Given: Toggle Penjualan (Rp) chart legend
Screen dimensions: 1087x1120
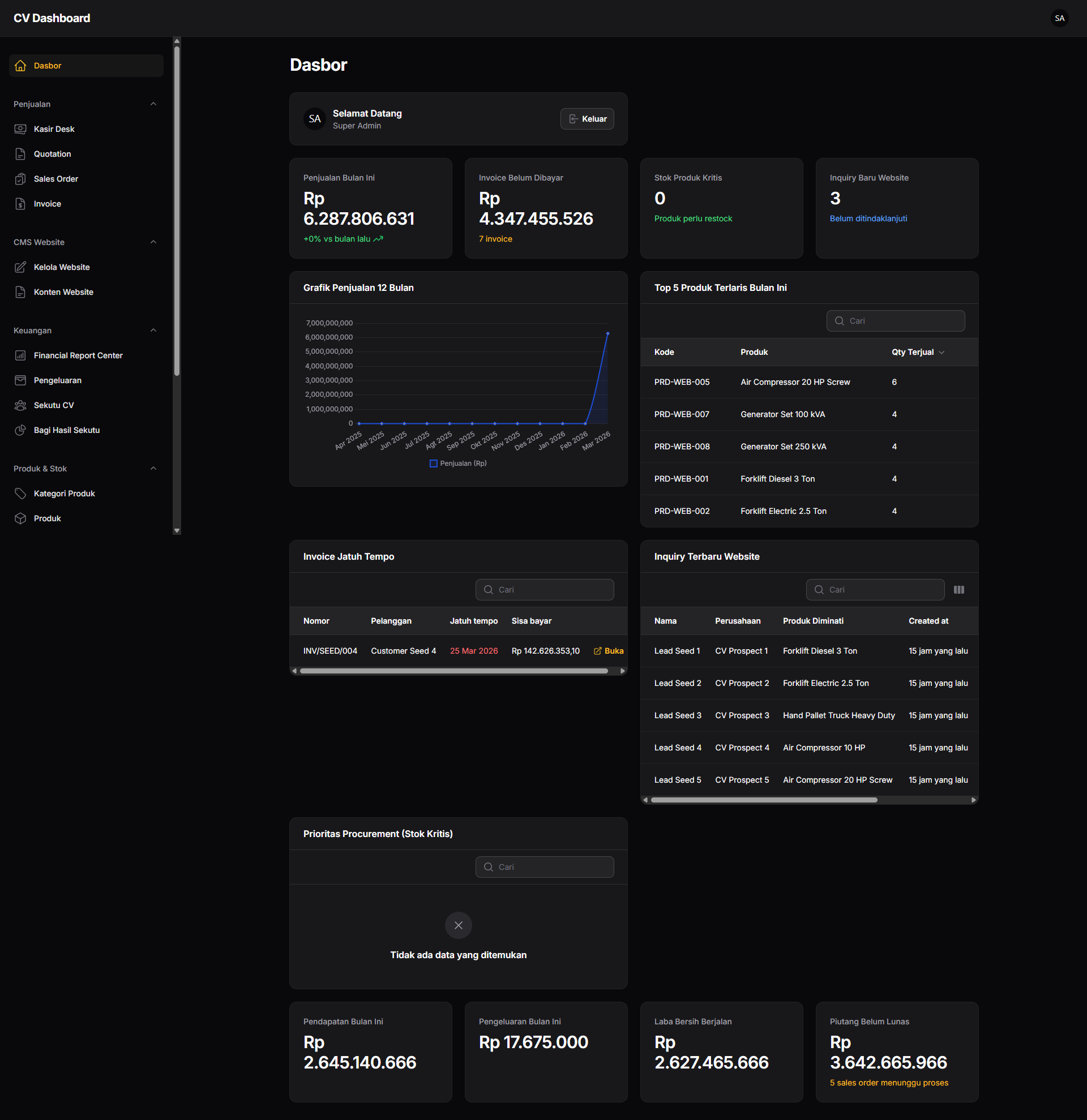Looking at the screenshot, I should pyautogui.click(x=458, y=464).
